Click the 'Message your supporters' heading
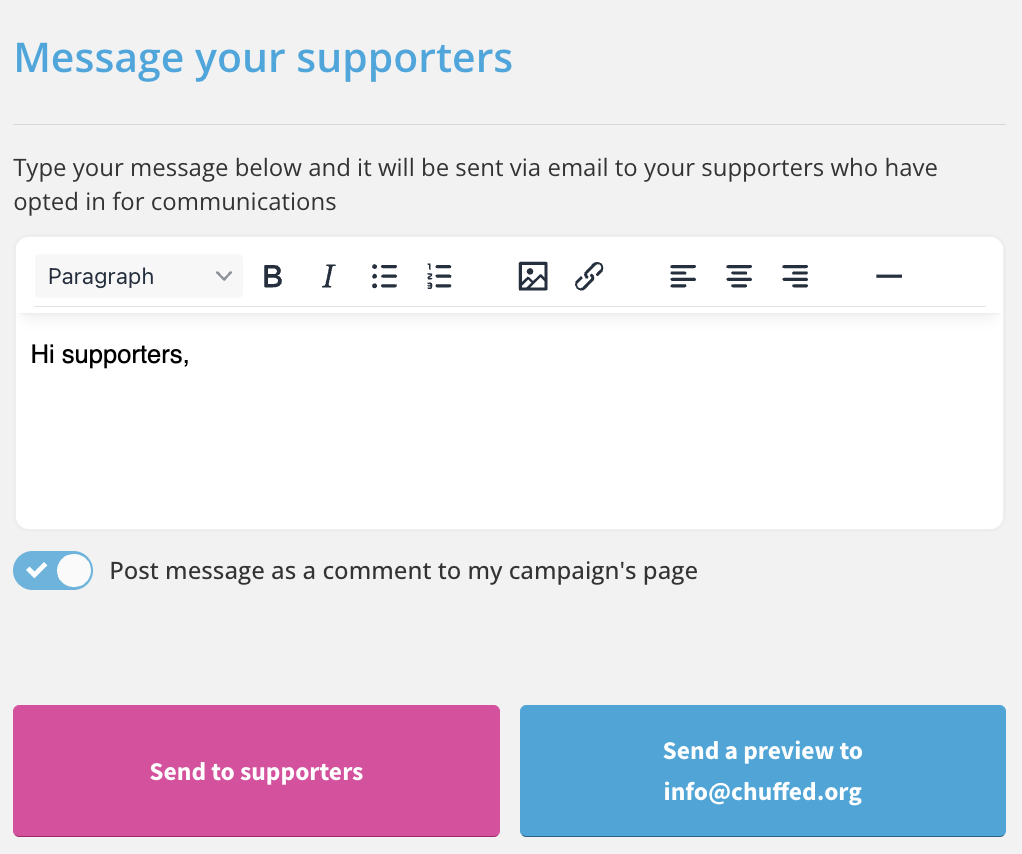Screen dimensions: 1022x854 tap(263, 59)
